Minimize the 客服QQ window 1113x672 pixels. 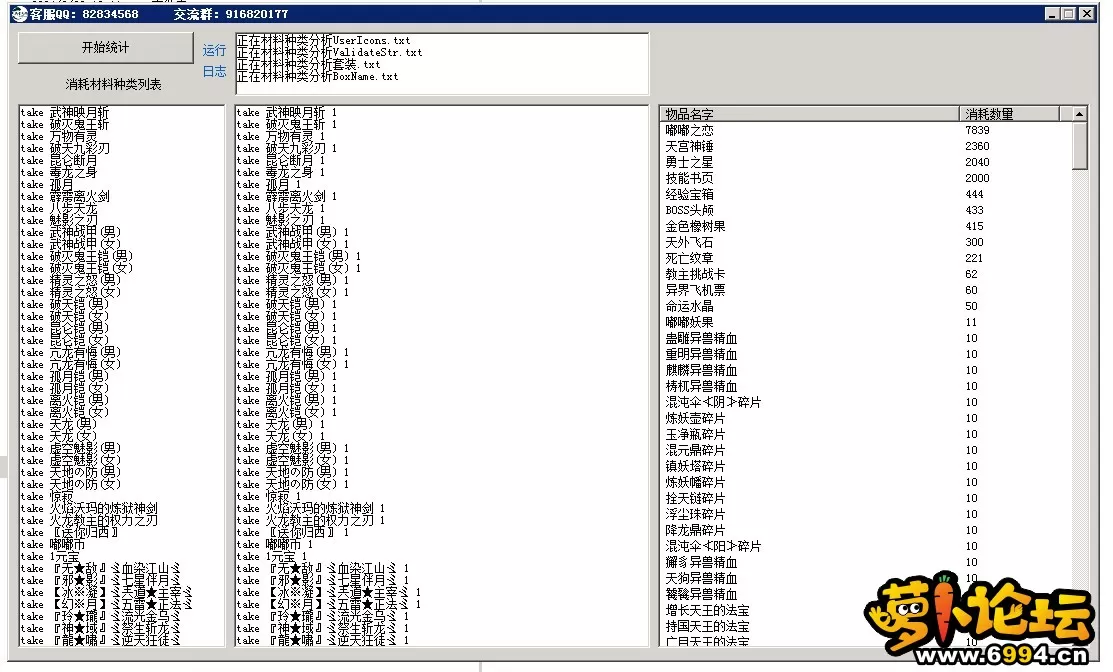(x=1053, y=13)
